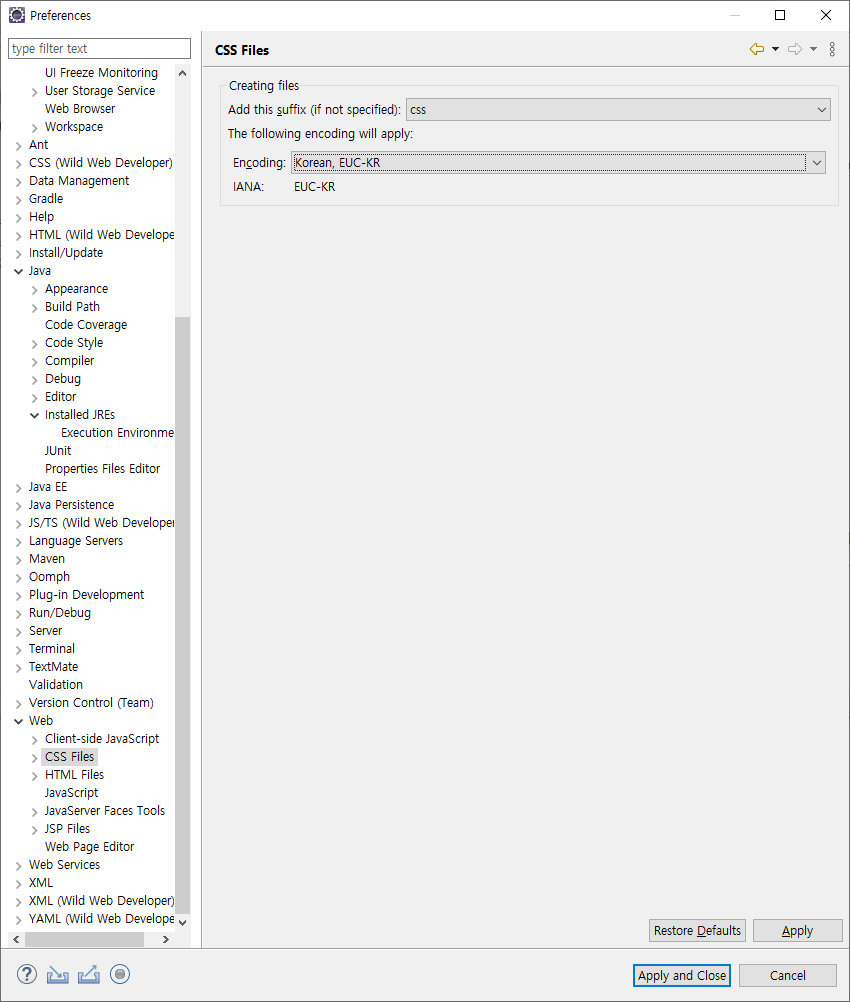Click horizontal scrollbar left arrow

click(x=17, y=939)
